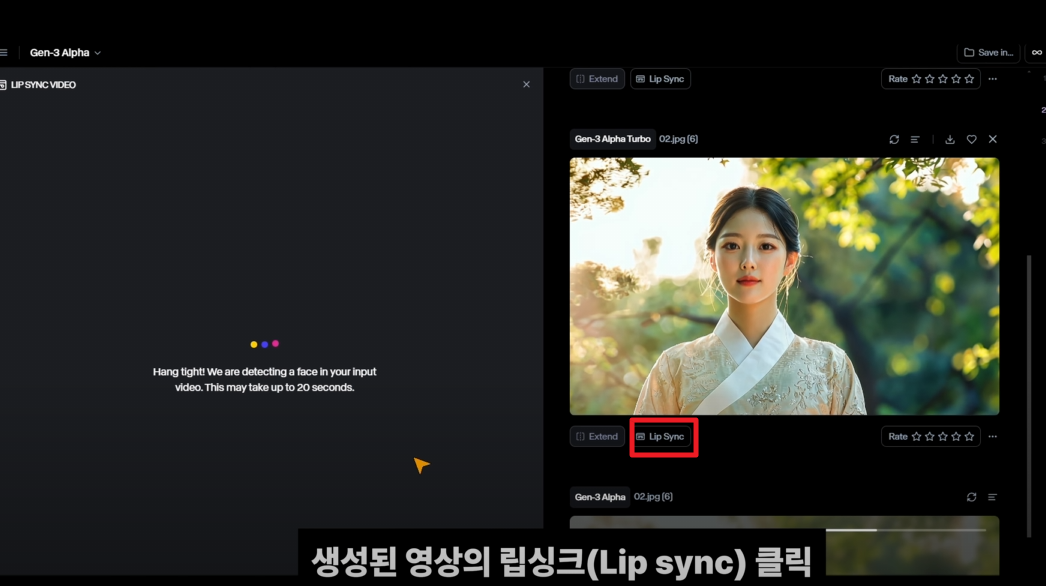Close the LIP SYNC VIDEO panel

point(526,84)
